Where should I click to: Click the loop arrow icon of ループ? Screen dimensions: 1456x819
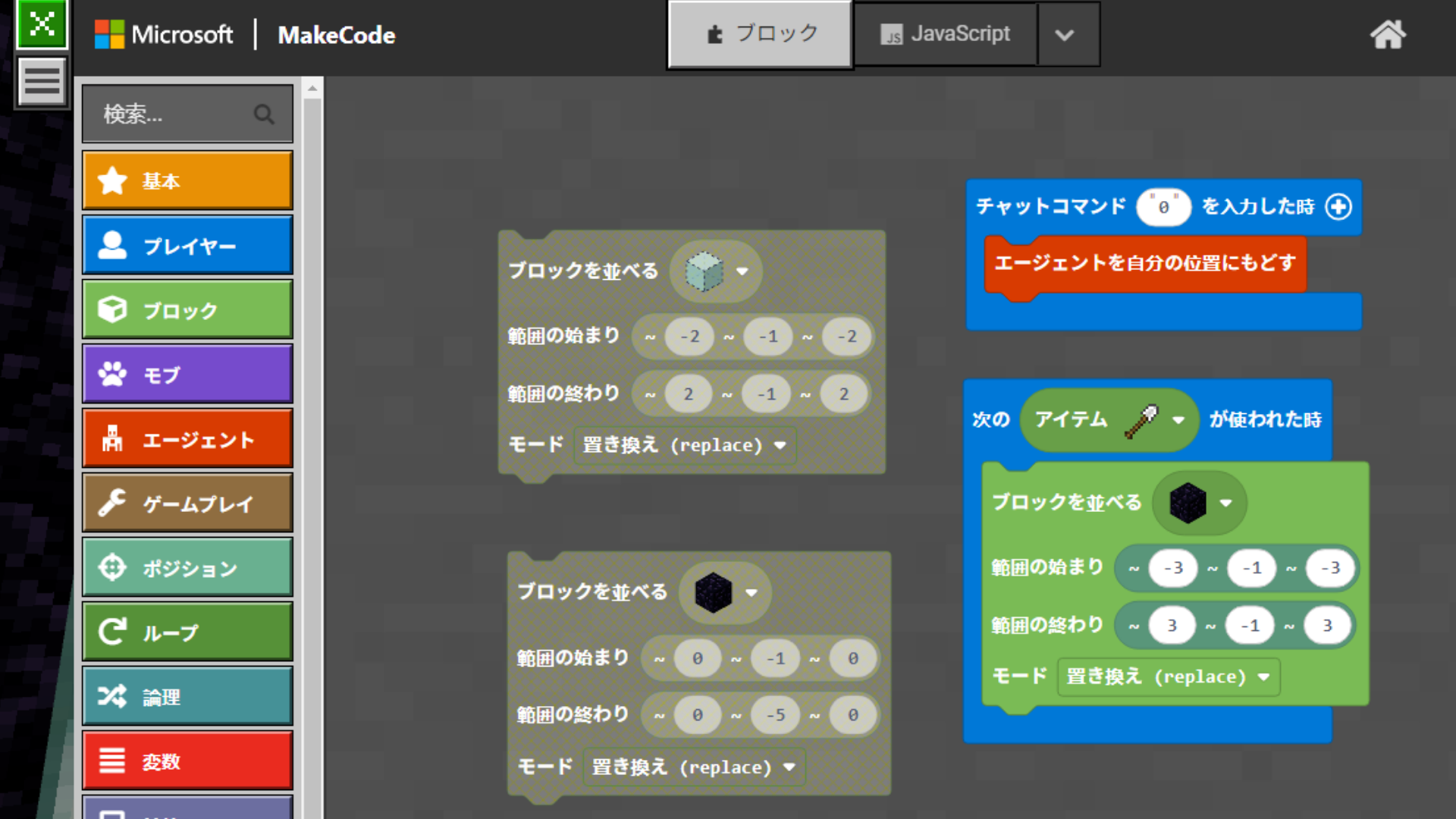(x=112, y=632)
